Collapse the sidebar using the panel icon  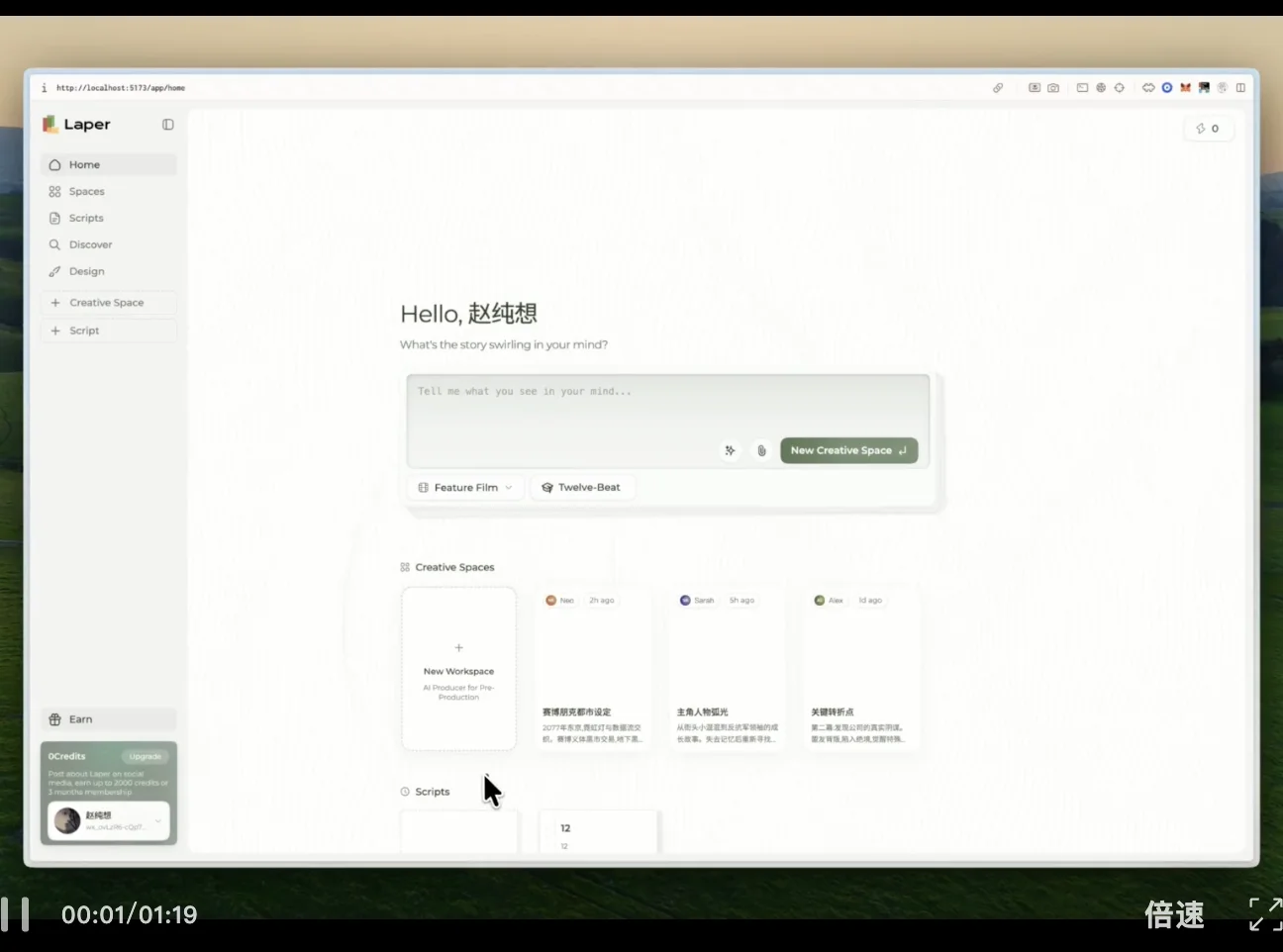[168, 125]
